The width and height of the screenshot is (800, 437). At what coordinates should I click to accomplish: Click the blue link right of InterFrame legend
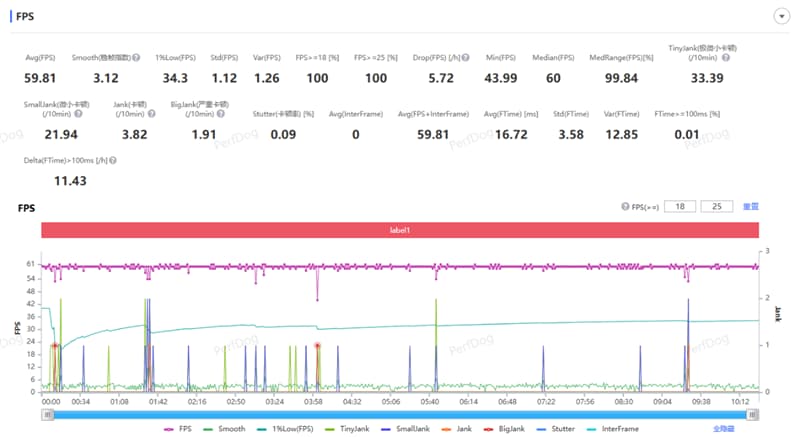[x=723, y=429]
